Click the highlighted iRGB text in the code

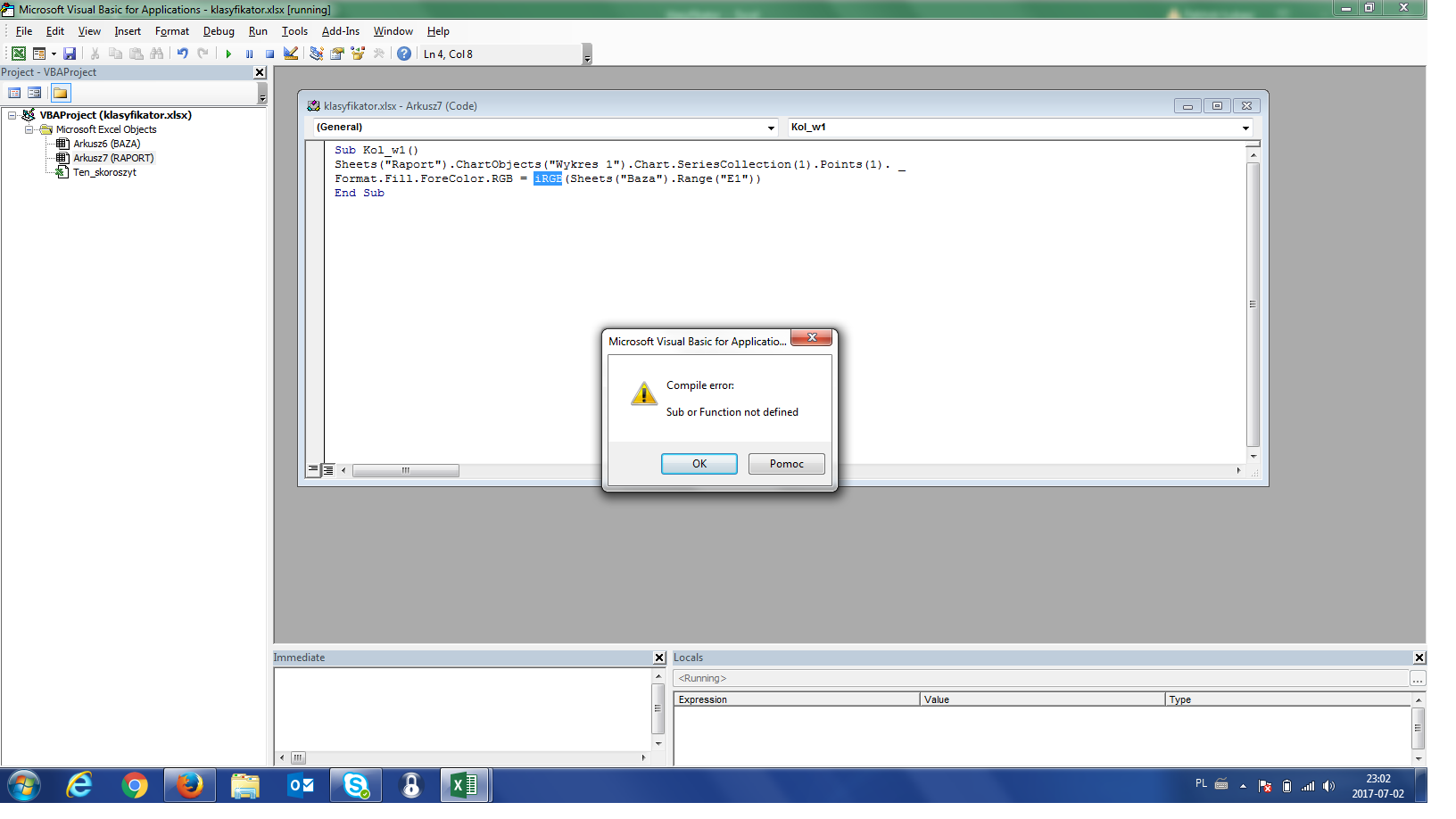coord(548,178)
